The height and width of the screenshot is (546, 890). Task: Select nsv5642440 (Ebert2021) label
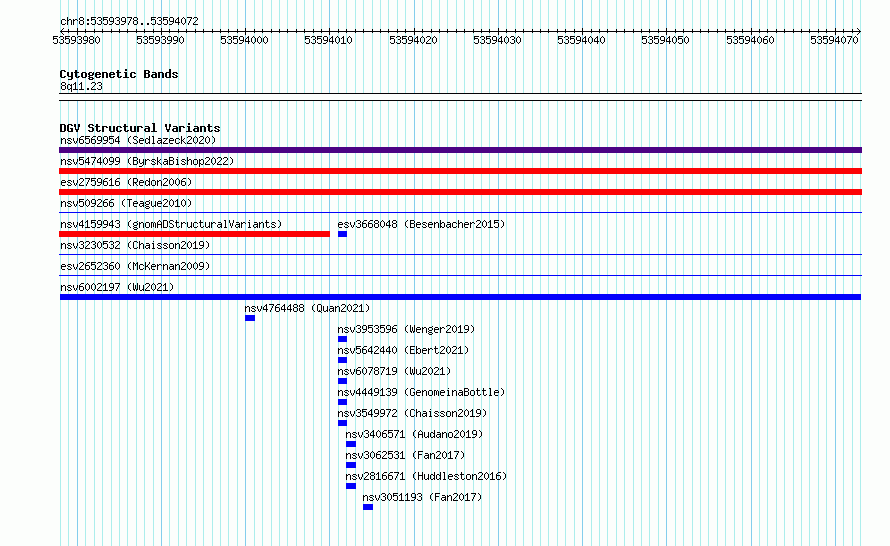coord(403,350)
